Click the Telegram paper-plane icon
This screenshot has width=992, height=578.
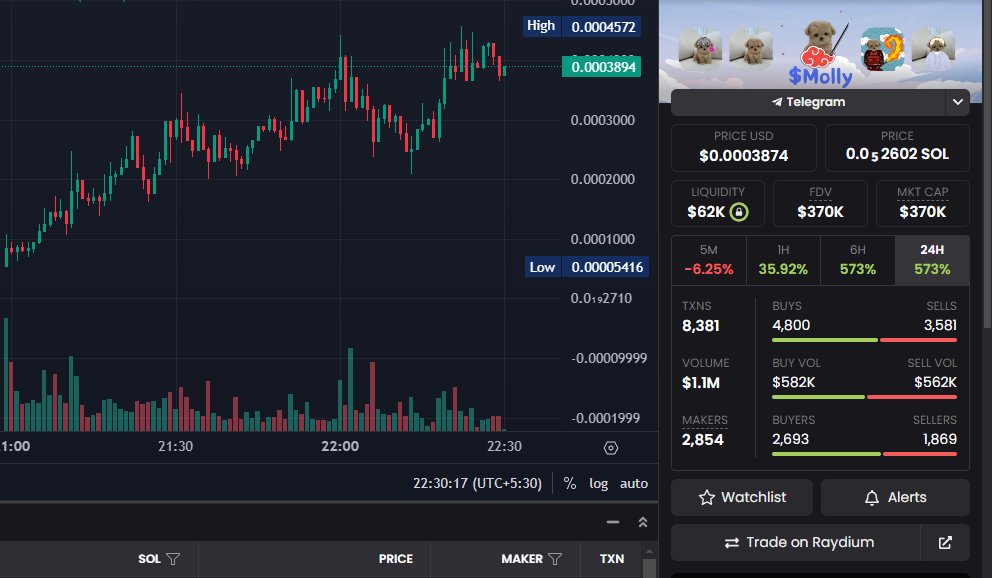coord(777,102)
